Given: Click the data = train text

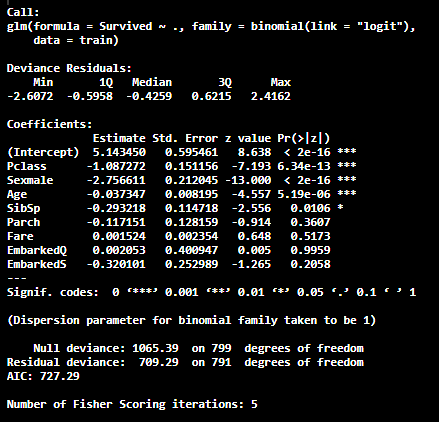Looking at the screenshot, I should (76, 40).
